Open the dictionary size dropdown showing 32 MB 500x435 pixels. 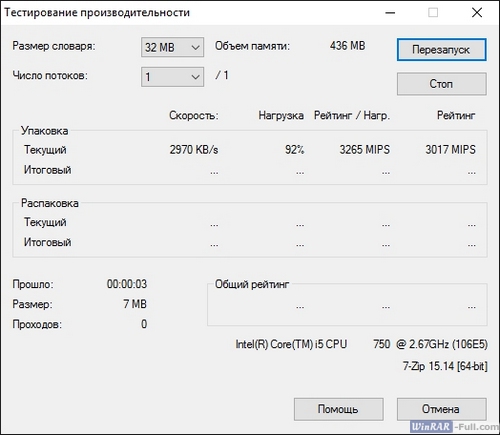pyautogui.click(x=172, y=47)
